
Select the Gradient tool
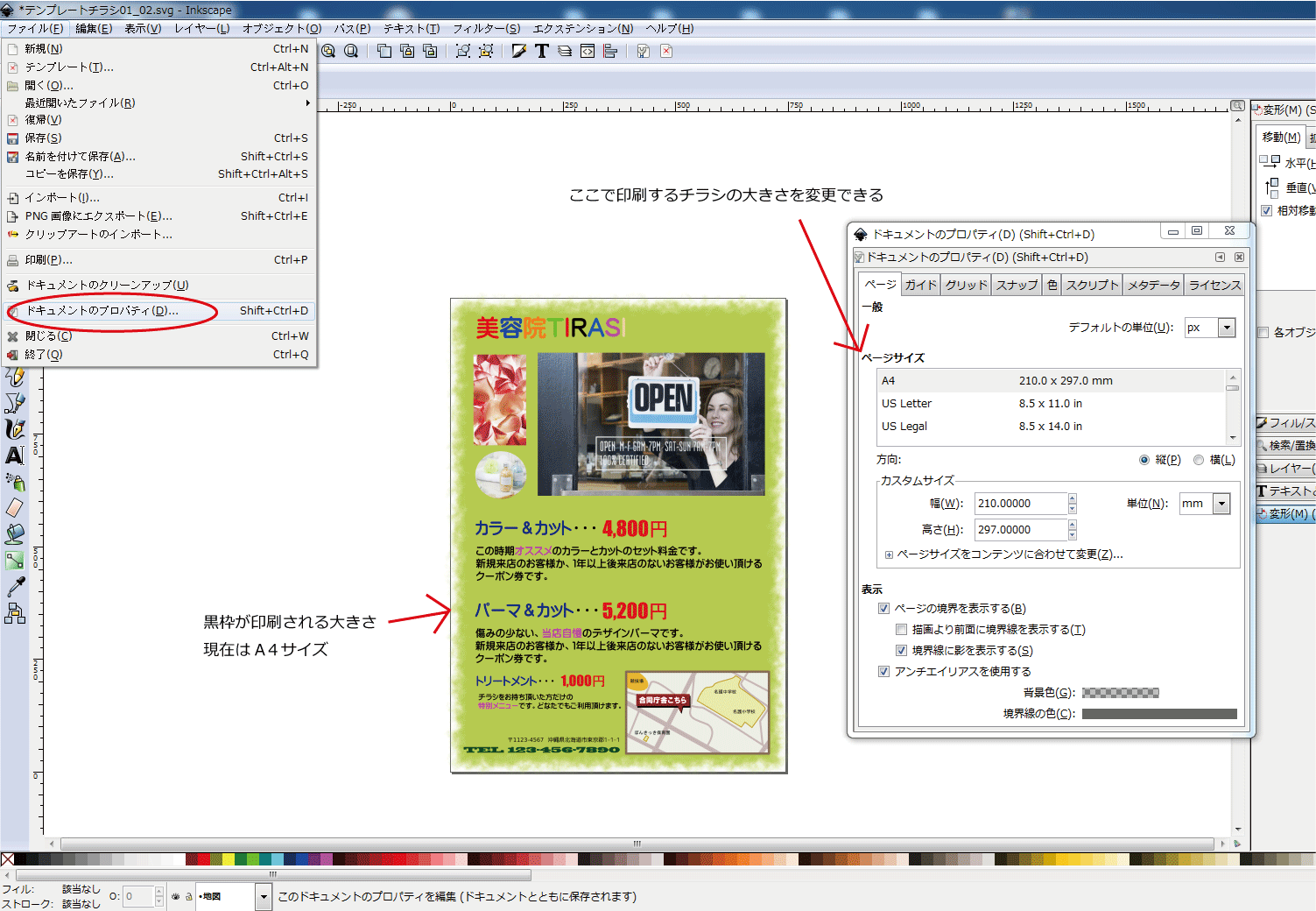(x=15, y=560)
